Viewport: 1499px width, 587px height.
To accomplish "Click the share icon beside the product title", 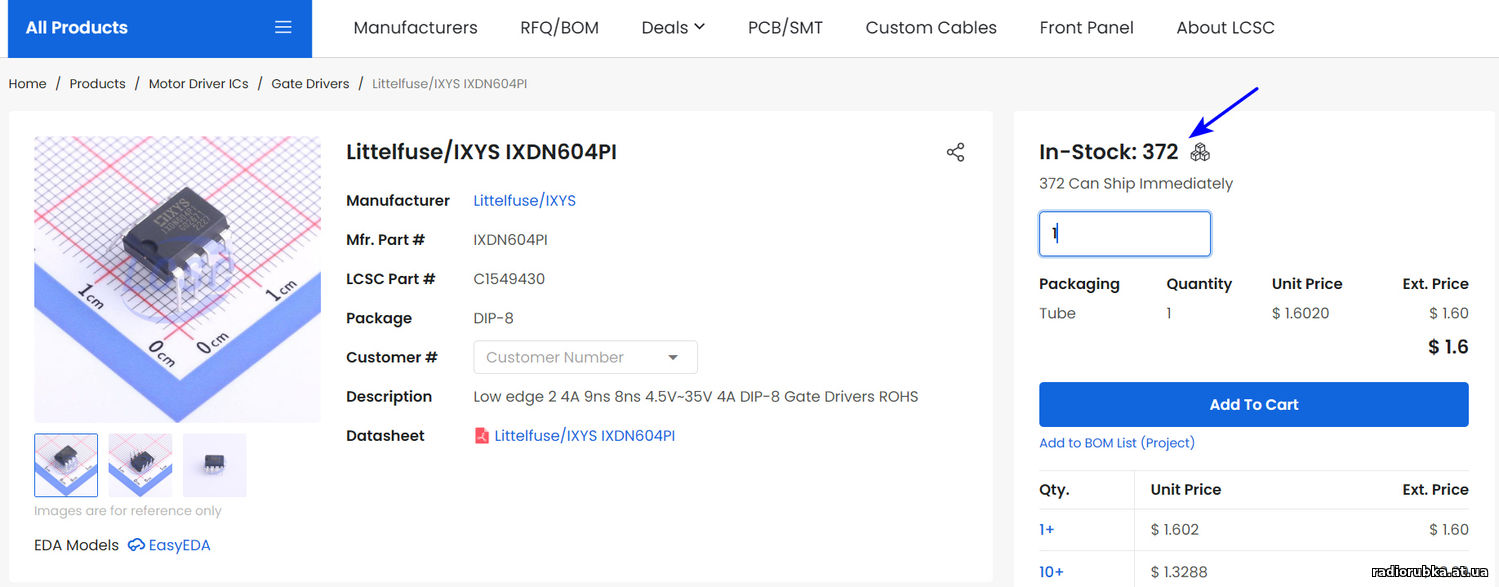I will (x=955, y=152).
